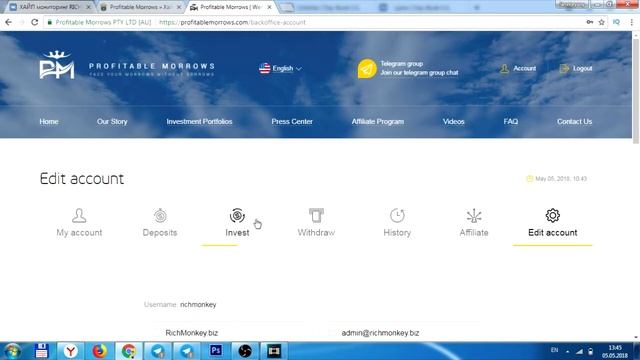Open Affiliate Program menu item
Image resolution: width=640 pixels, height=360 pixels.
pyautogui.click(x=378, y=122)
